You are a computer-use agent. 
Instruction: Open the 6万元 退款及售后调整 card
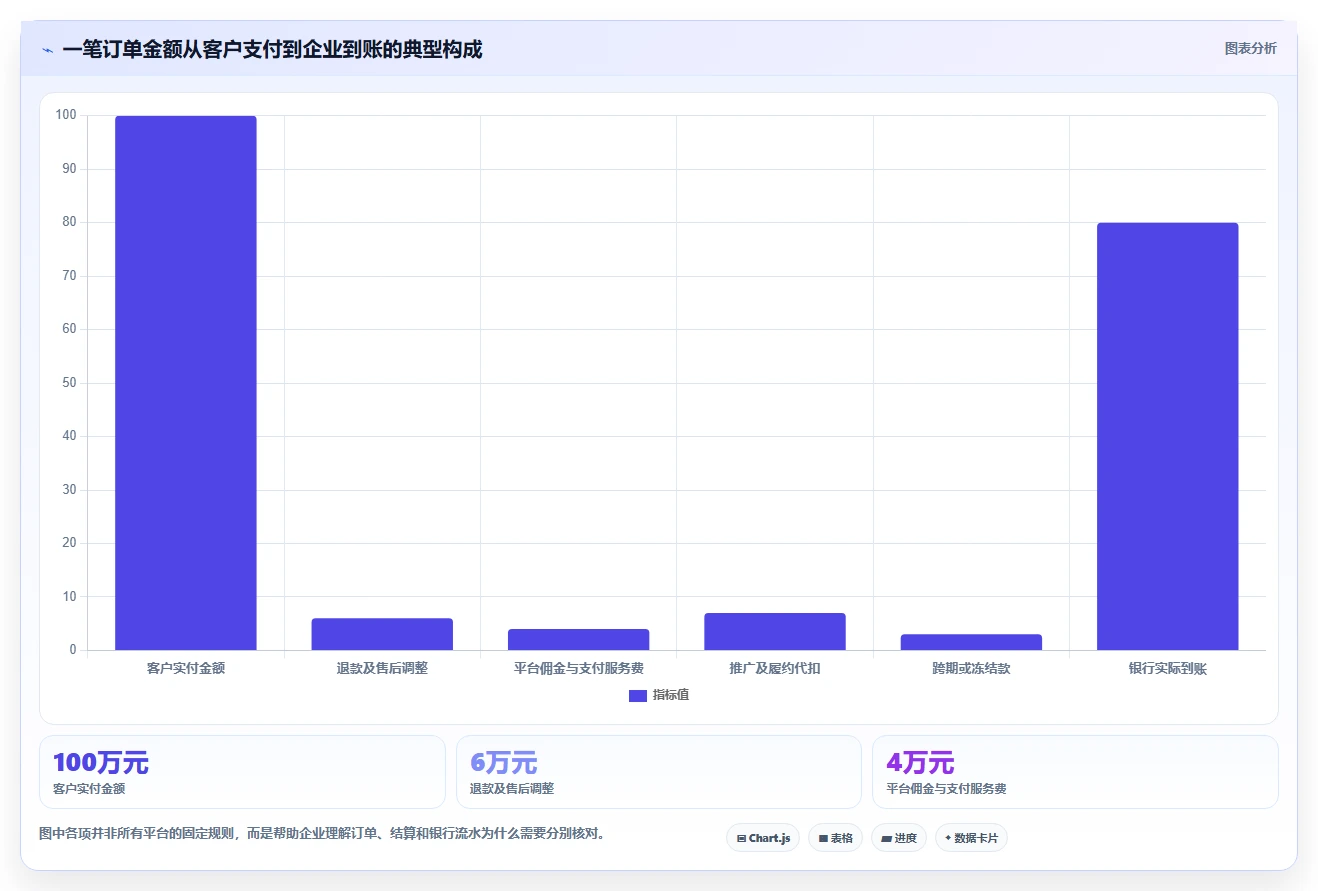point(659,772)
